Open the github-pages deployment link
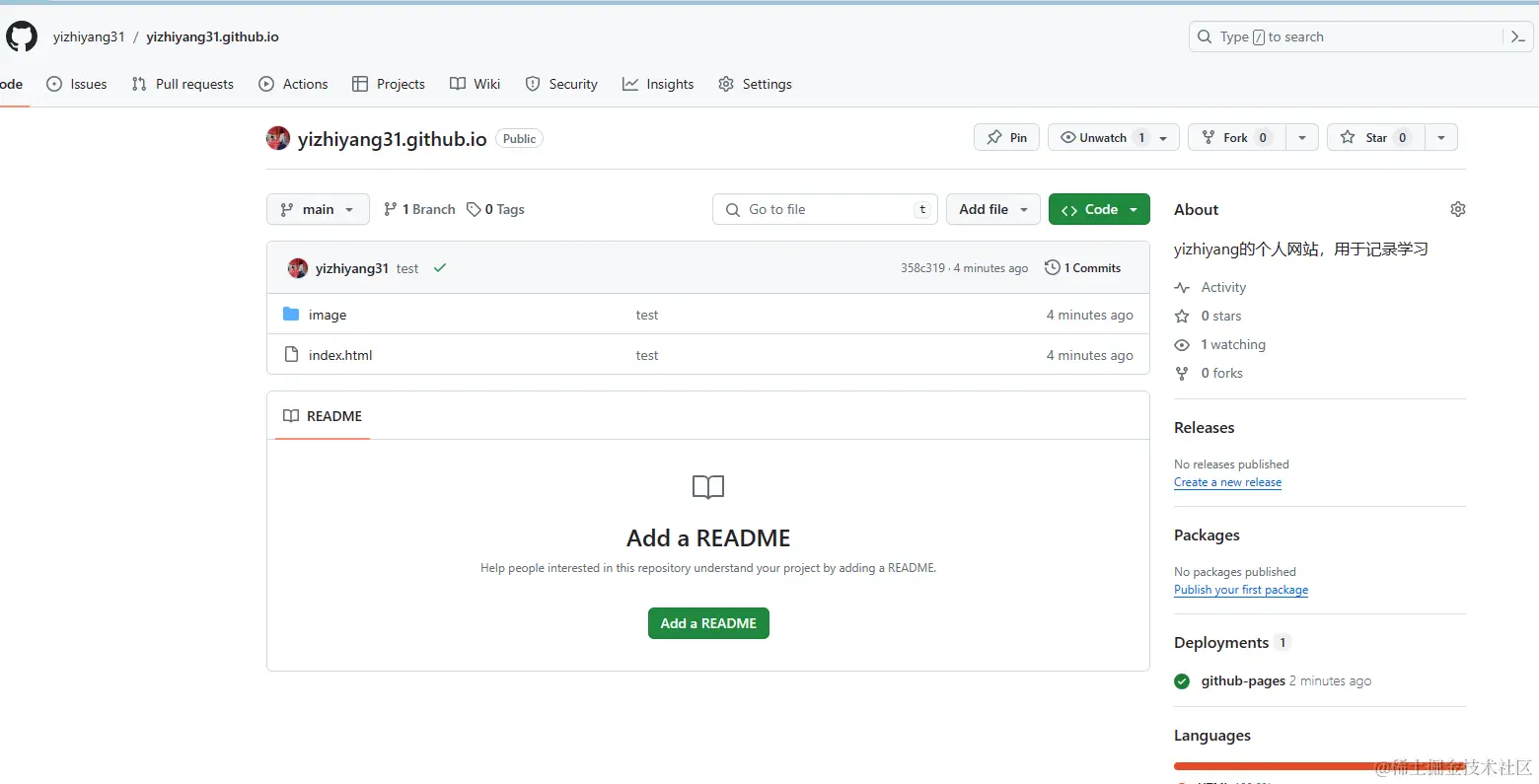 click(1243, 680)
